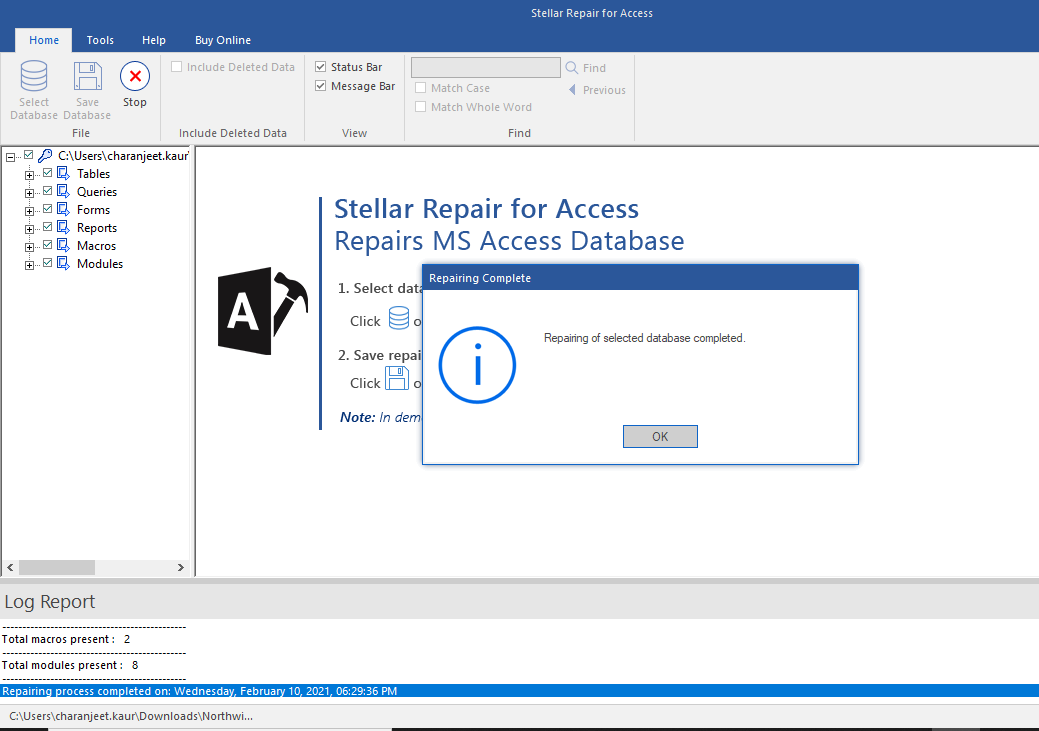The image size is (1039, 731).
Task: Select the Forms tree label
Action: pyautogui.click(x=93, y=209)
